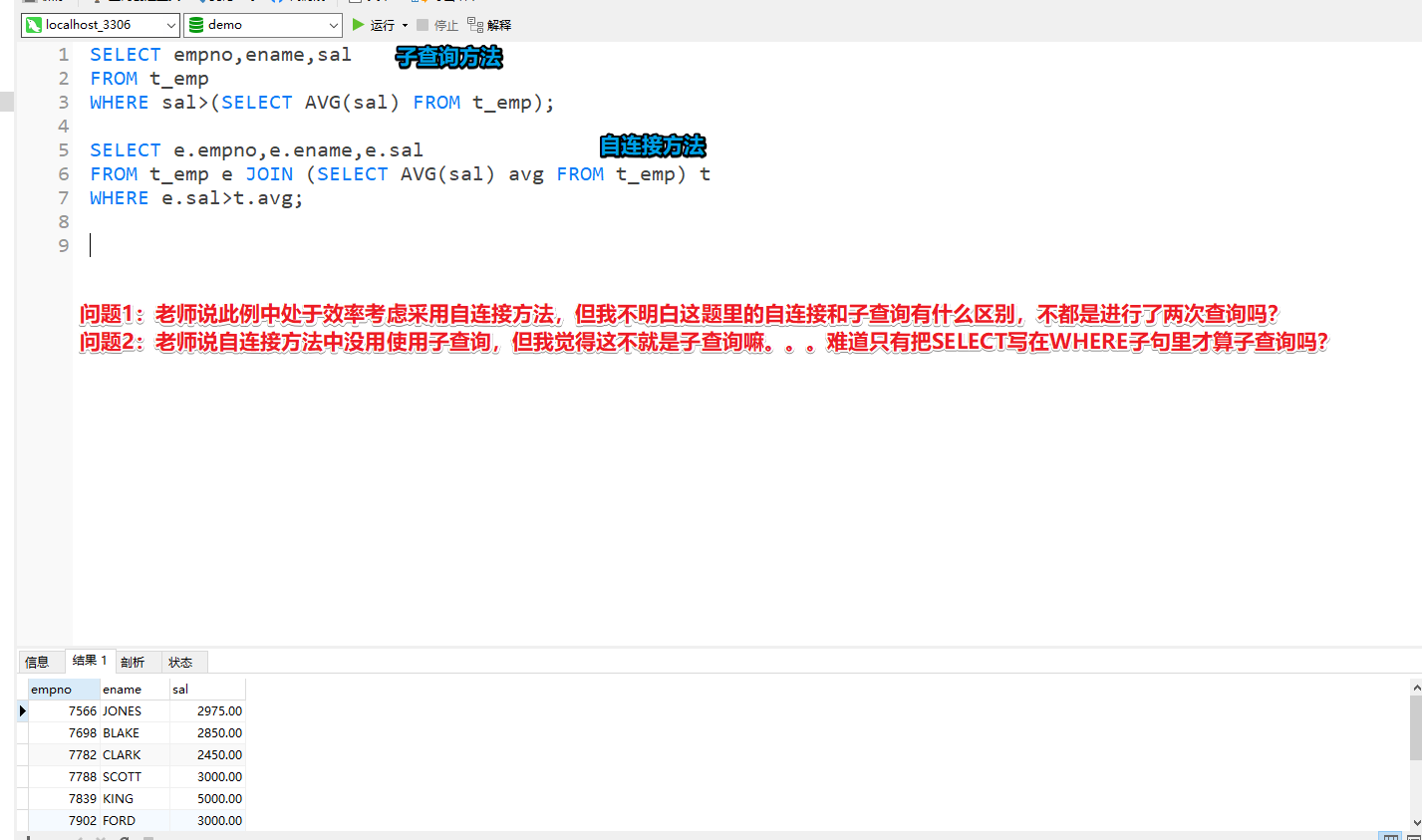Select the JONES name cell
1422x840 pixels.
click(135, 710)
